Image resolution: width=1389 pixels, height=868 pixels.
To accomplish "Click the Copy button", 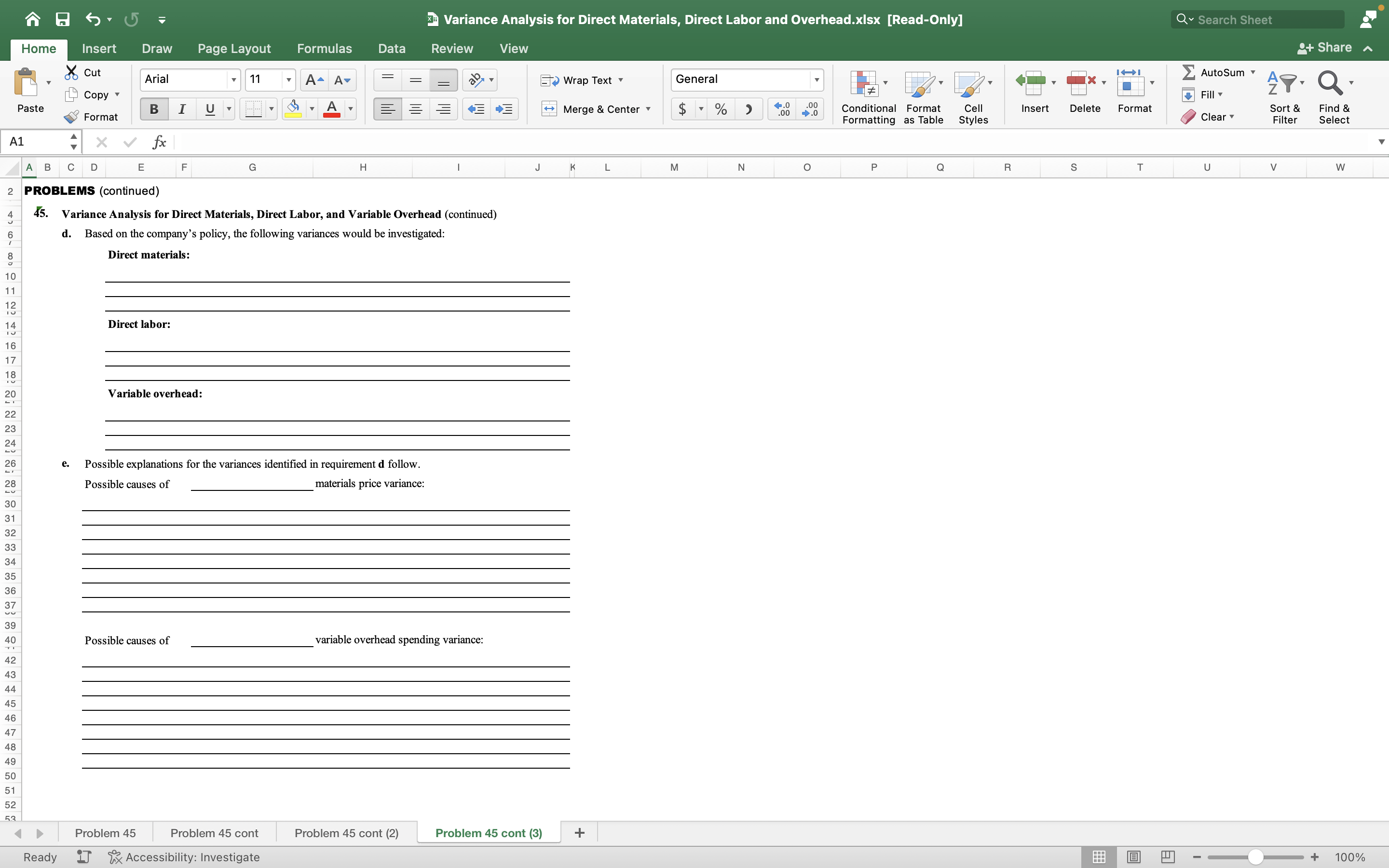I will click(x=87, y=95).
